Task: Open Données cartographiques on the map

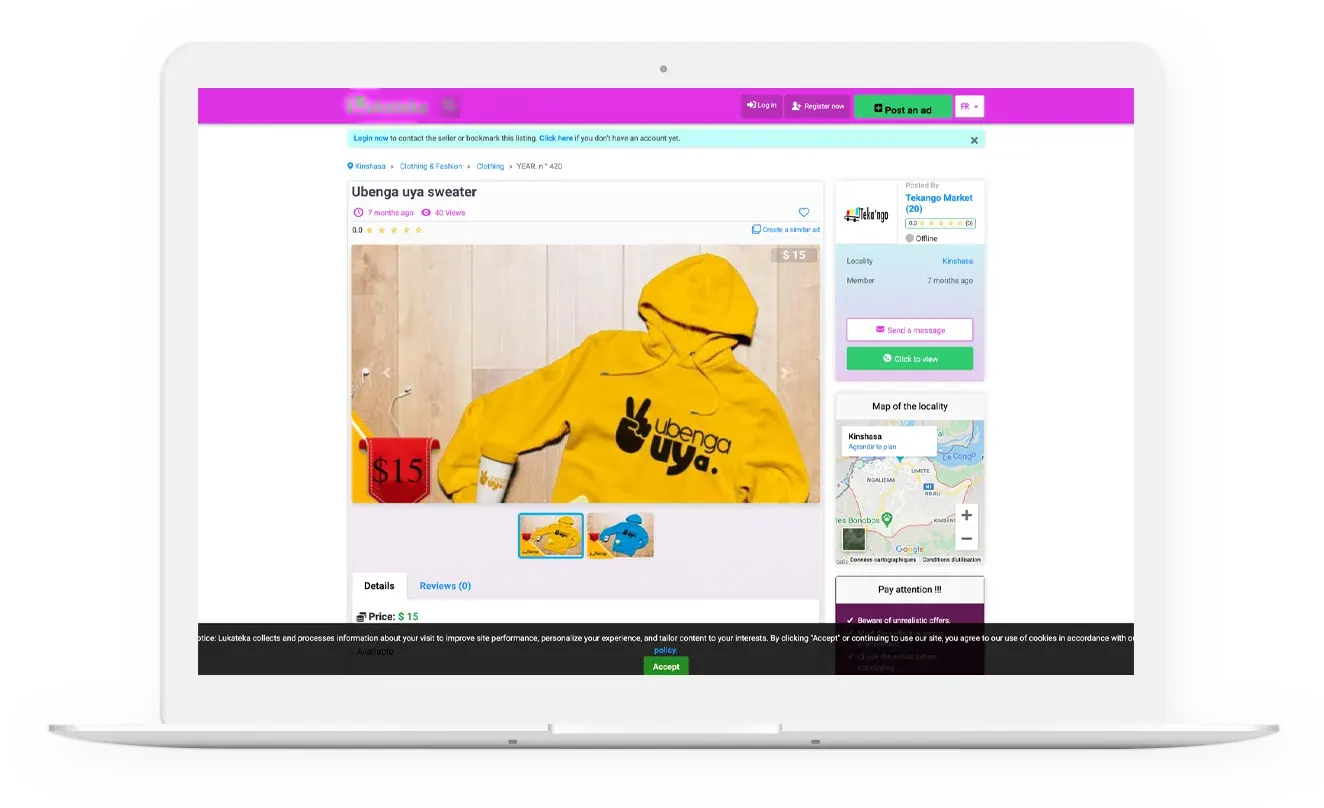Action: [x=883, y=560]
